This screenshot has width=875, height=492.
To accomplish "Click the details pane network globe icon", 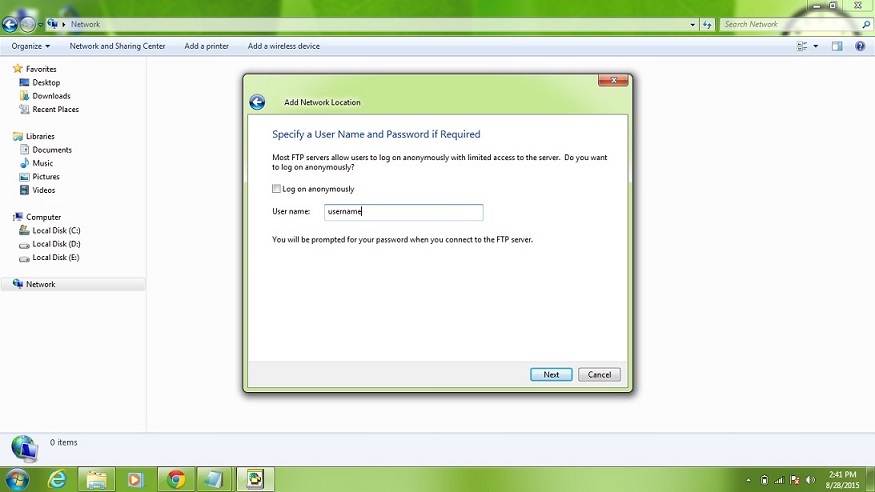I will point(25,448).
